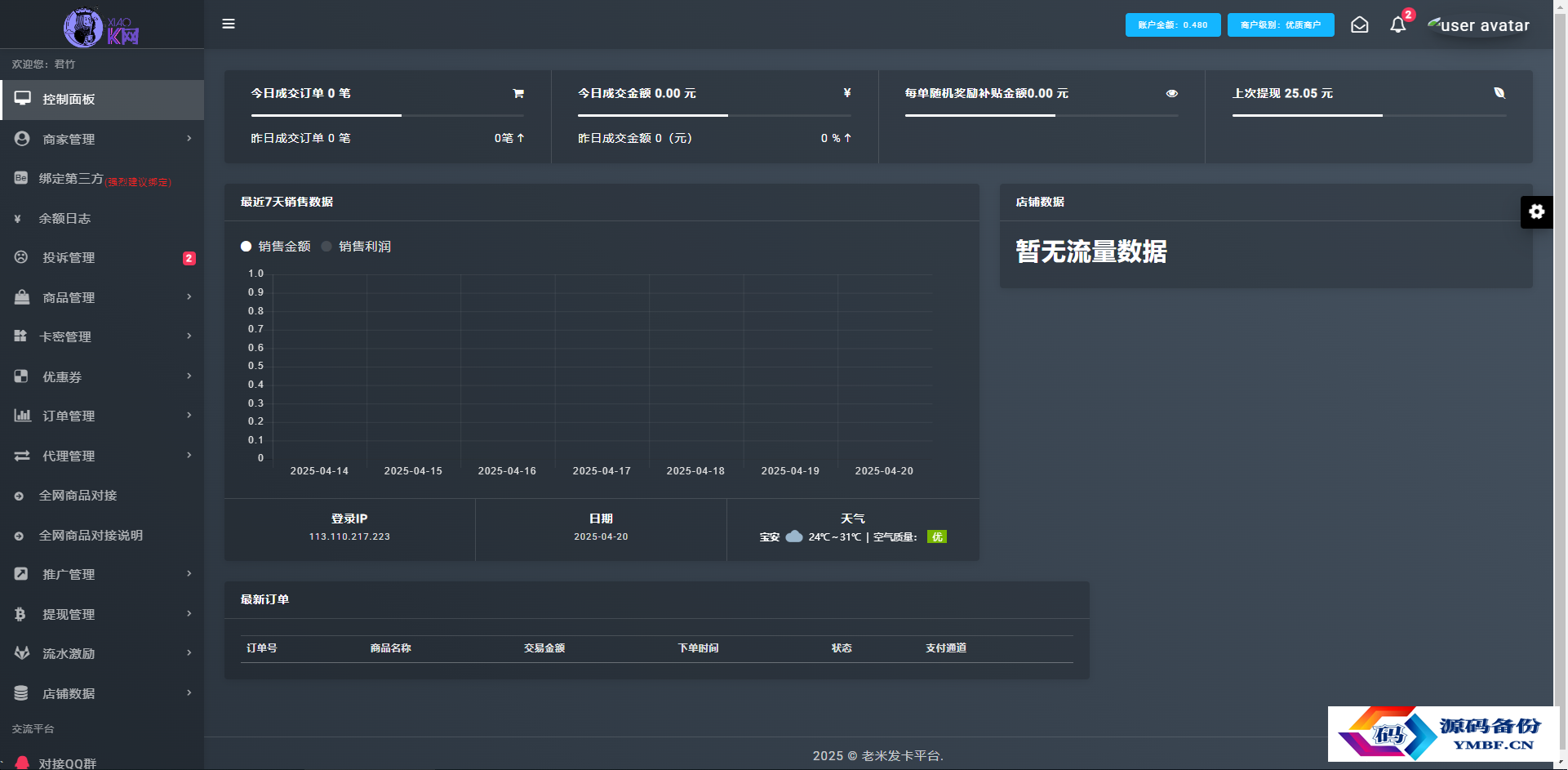Click the fox icon beside 流水激励
Screen dimensions: 1568x770
[x=22, y=653]
